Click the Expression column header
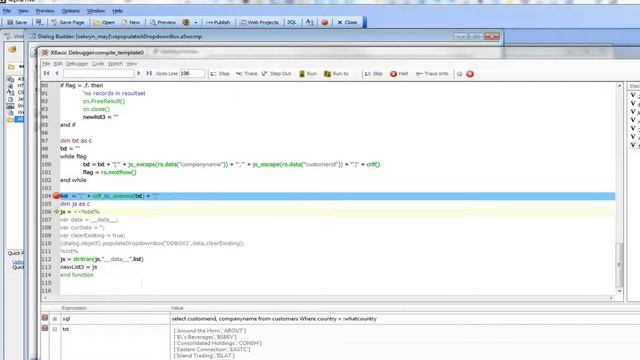The height and width of the screenshot is (360, 640). tap(74, 308)
